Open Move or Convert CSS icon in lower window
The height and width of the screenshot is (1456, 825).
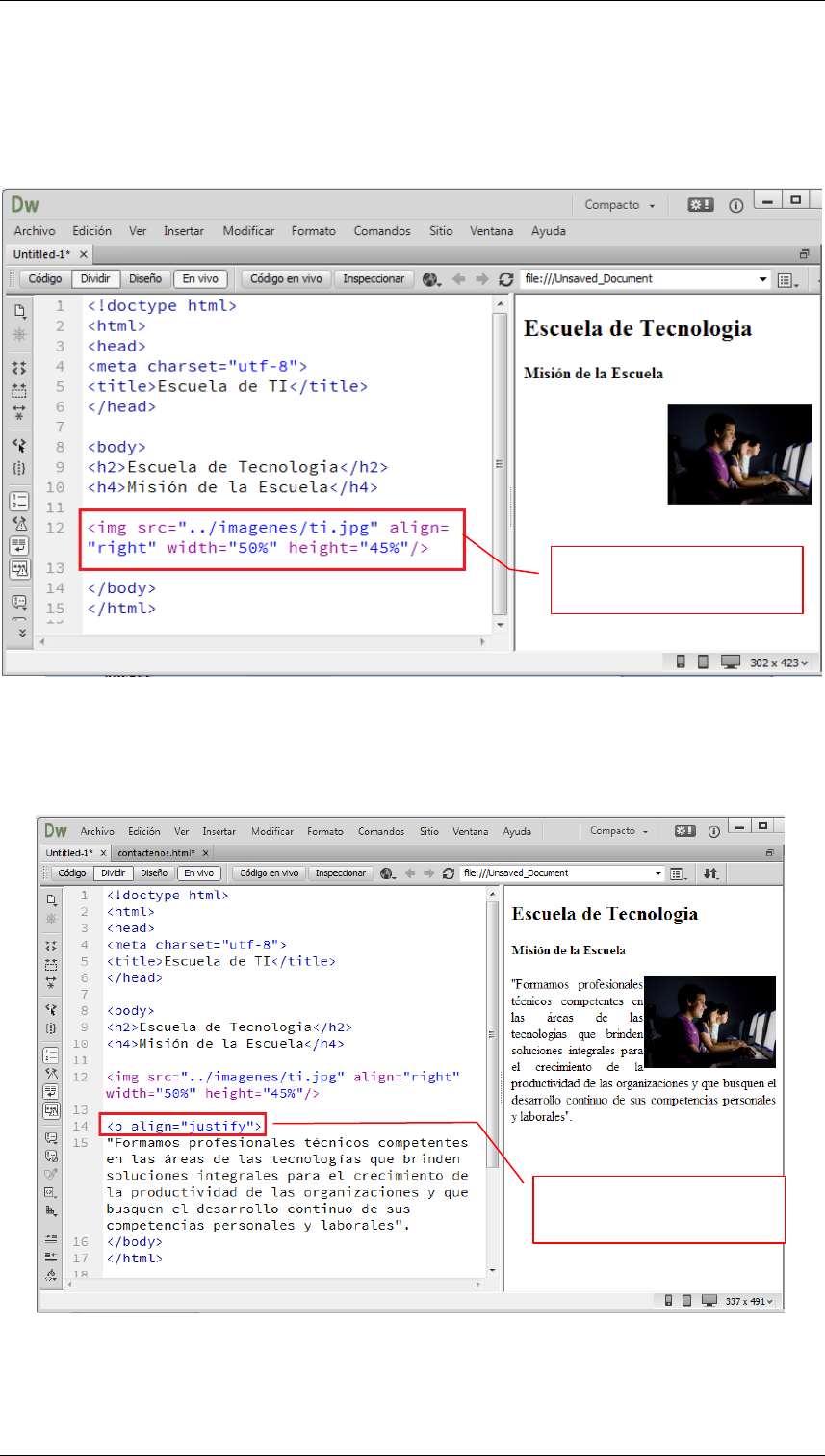(51, 1210)
